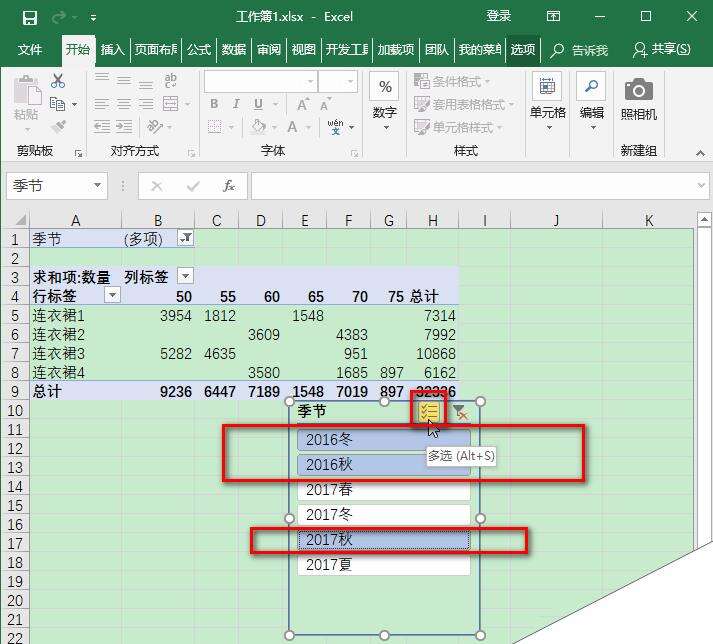Open the font name combo box
Screen dimensions: 713x644
pos(260,82)
